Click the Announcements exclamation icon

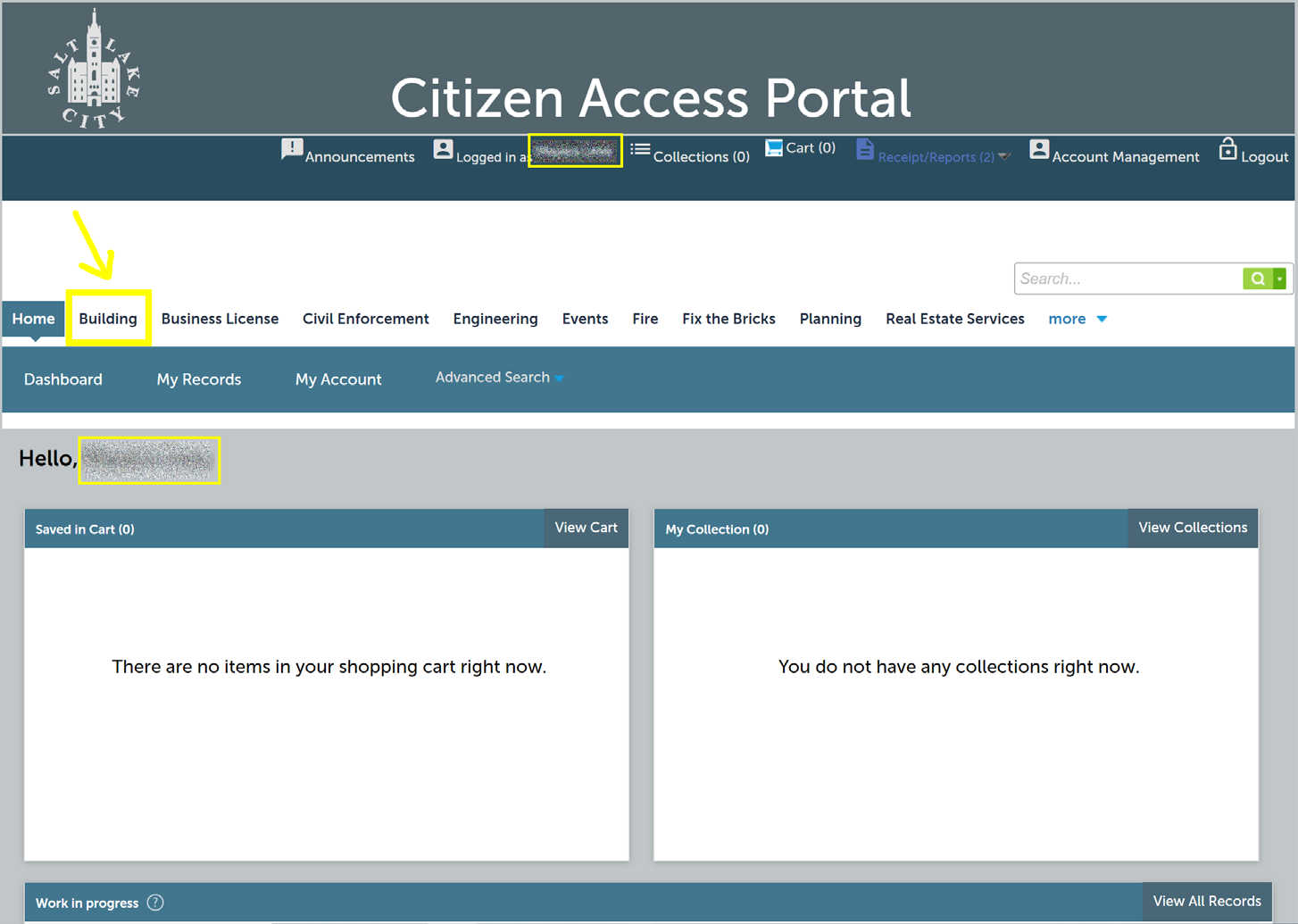292,149
